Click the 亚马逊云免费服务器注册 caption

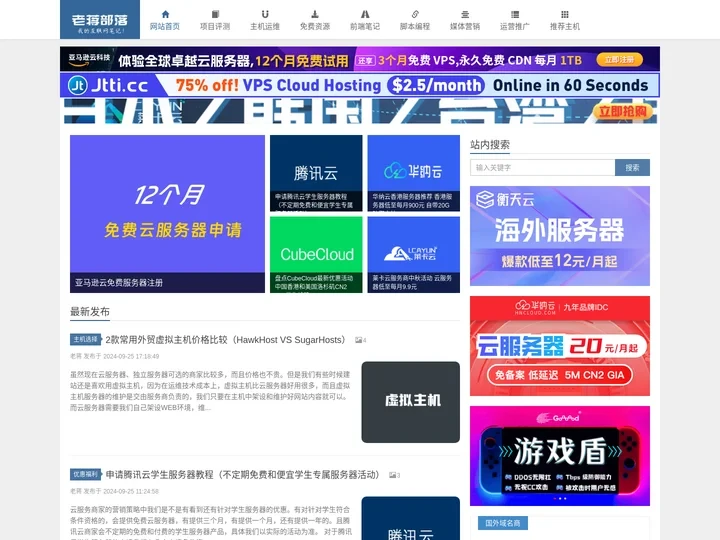coord(119,282)
